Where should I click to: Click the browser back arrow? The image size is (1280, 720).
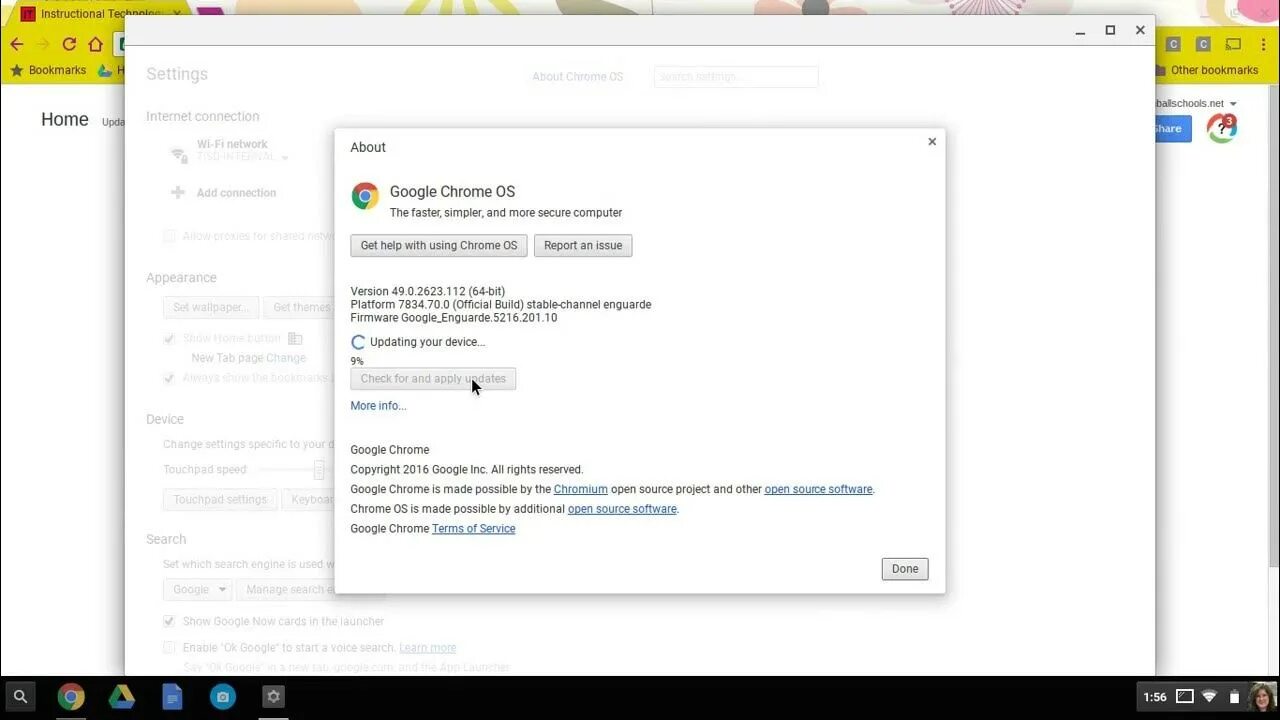16,44
